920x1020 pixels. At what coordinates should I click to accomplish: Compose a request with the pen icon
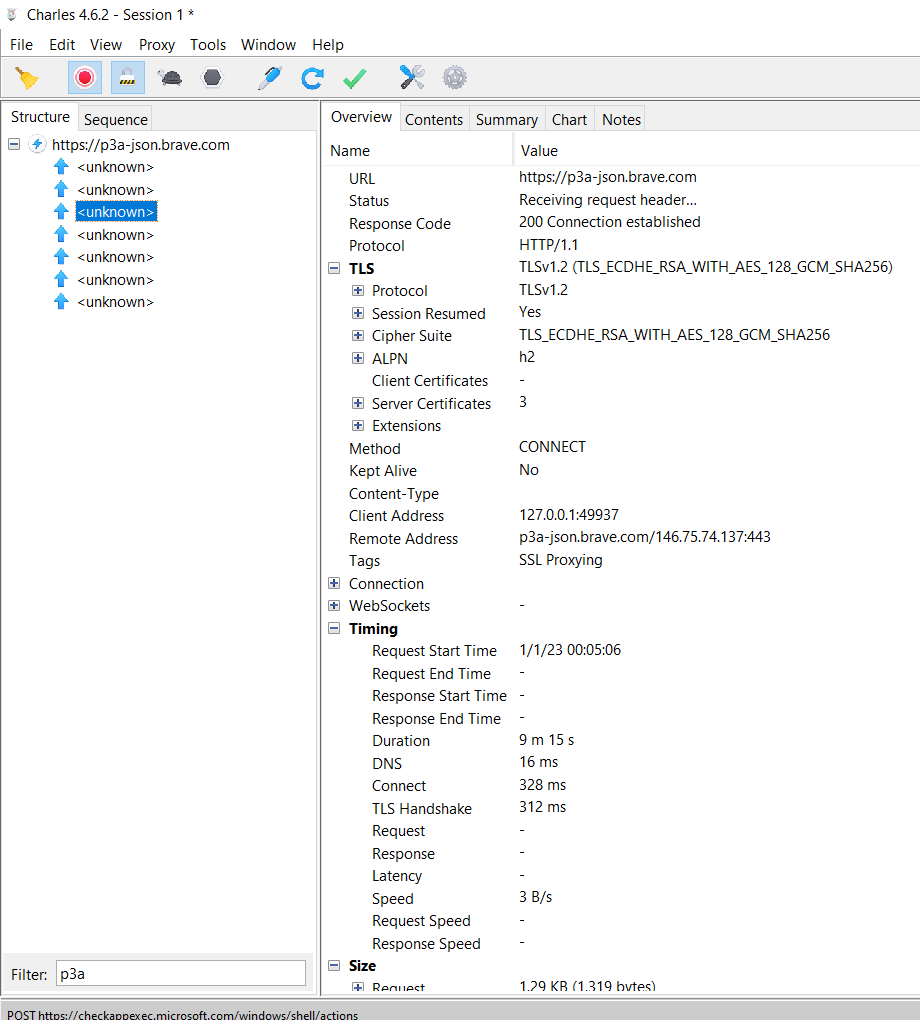tap(269, 77)
